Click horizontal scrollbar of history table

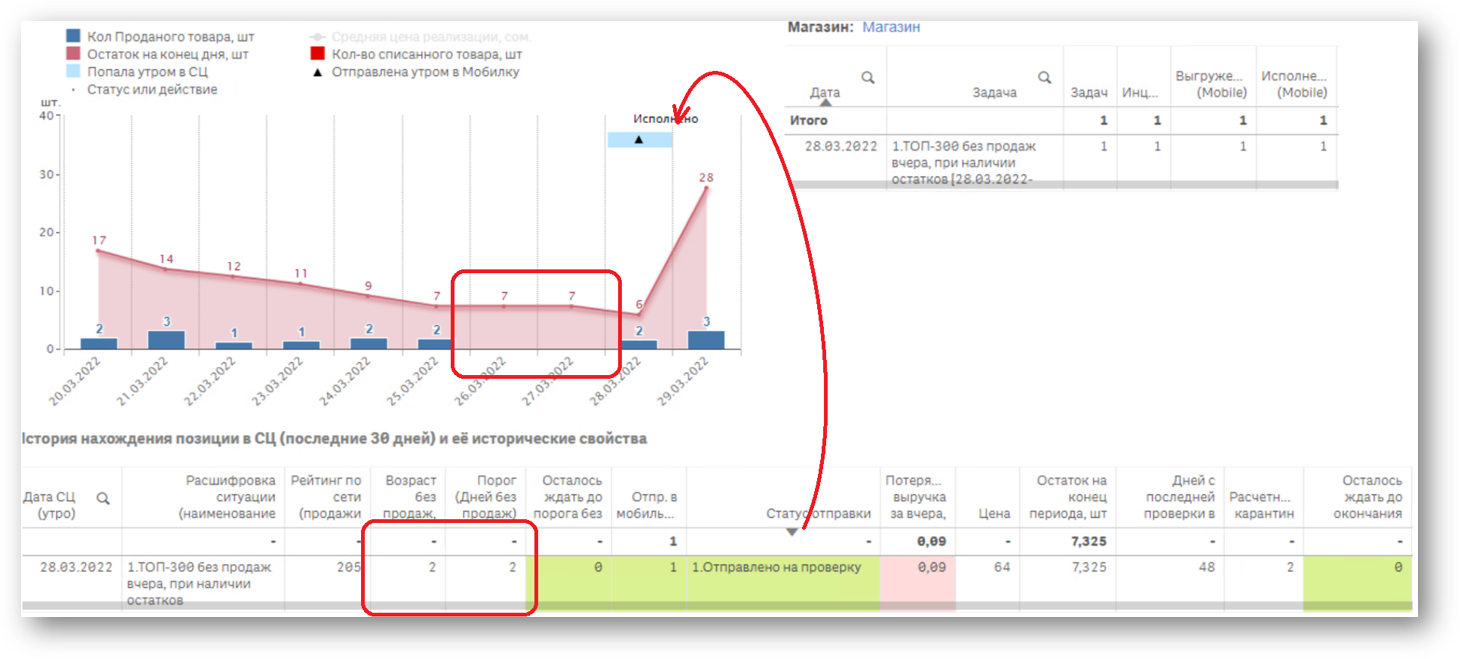coord(716,606)
